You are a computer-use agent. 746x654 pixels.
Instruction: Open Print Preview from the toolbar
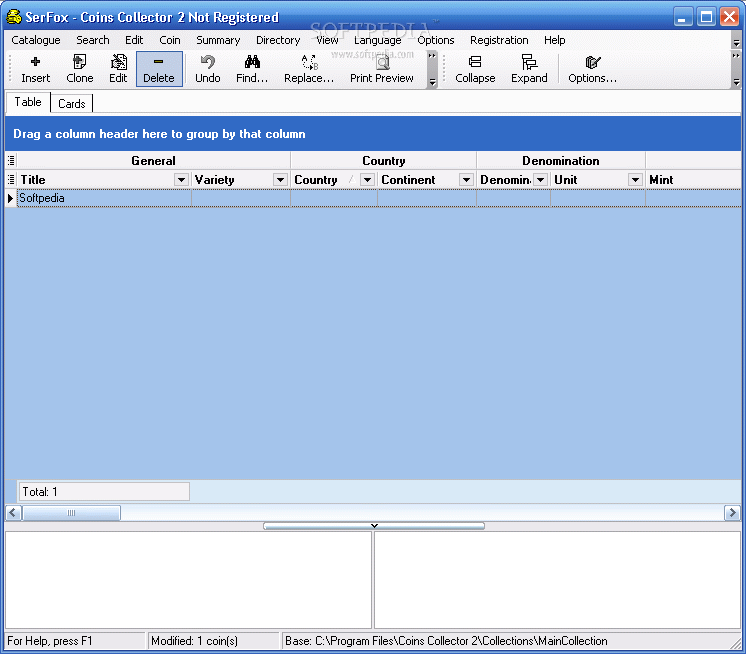pyautogui.click(x=382, y=69)
